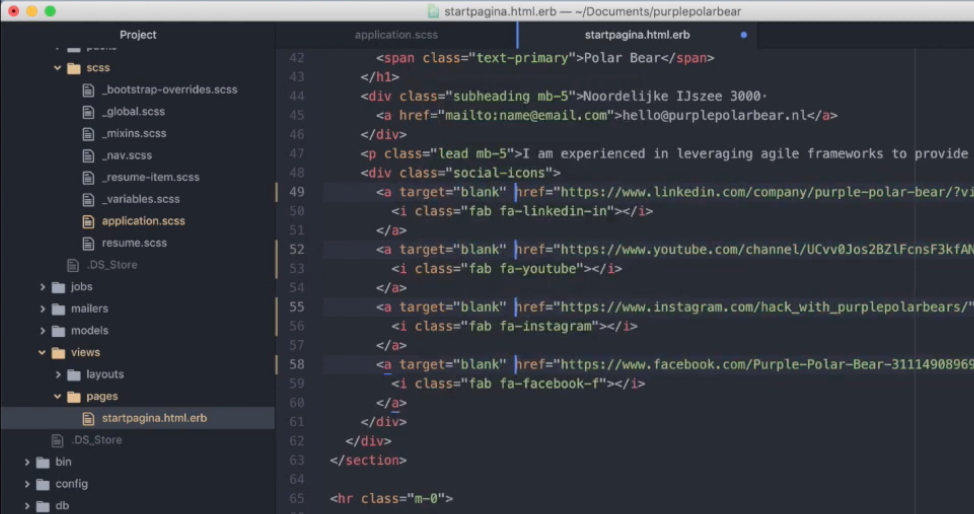Open application.scss in the project tree
This screenshot has height=514, width=974.
point(143,221)
